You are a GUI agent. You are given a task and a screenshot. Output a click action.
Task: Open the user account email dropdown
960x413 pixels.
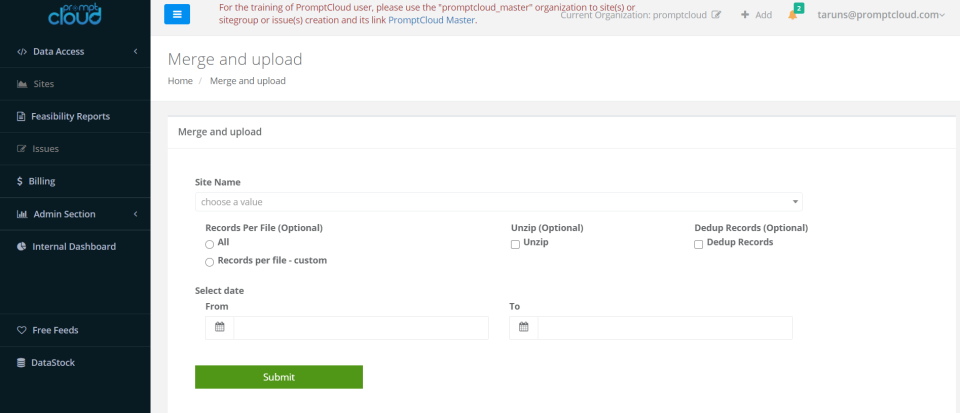(881, 15)
